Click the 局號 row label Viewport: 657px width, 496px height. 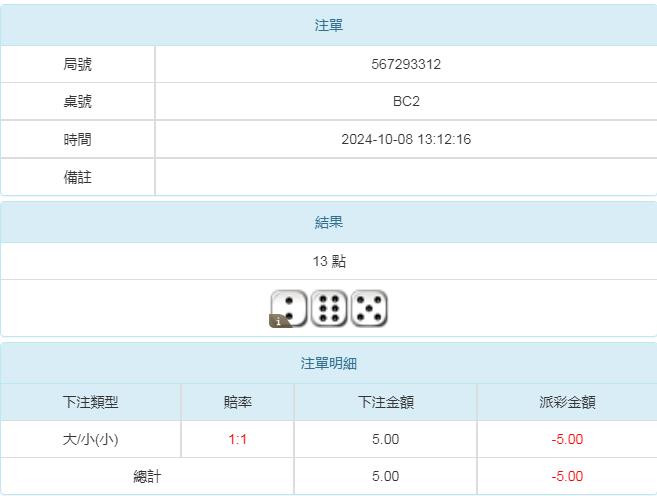(78, 64)
